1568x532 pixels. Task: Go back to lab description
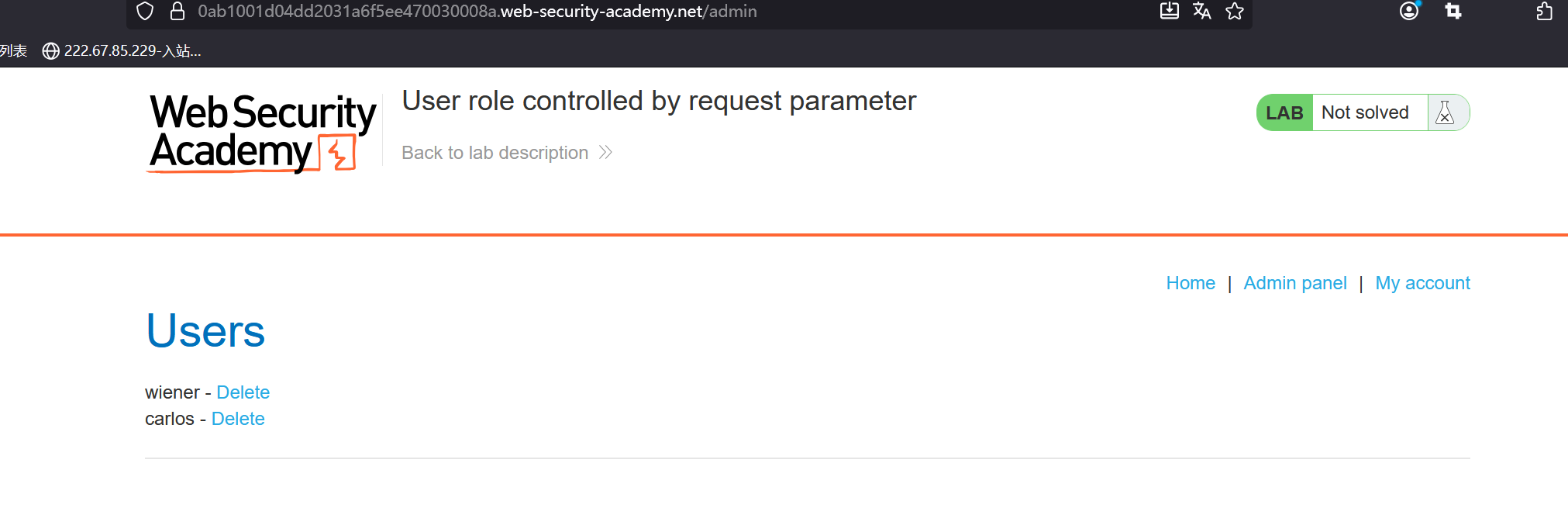tap(495, 153)
